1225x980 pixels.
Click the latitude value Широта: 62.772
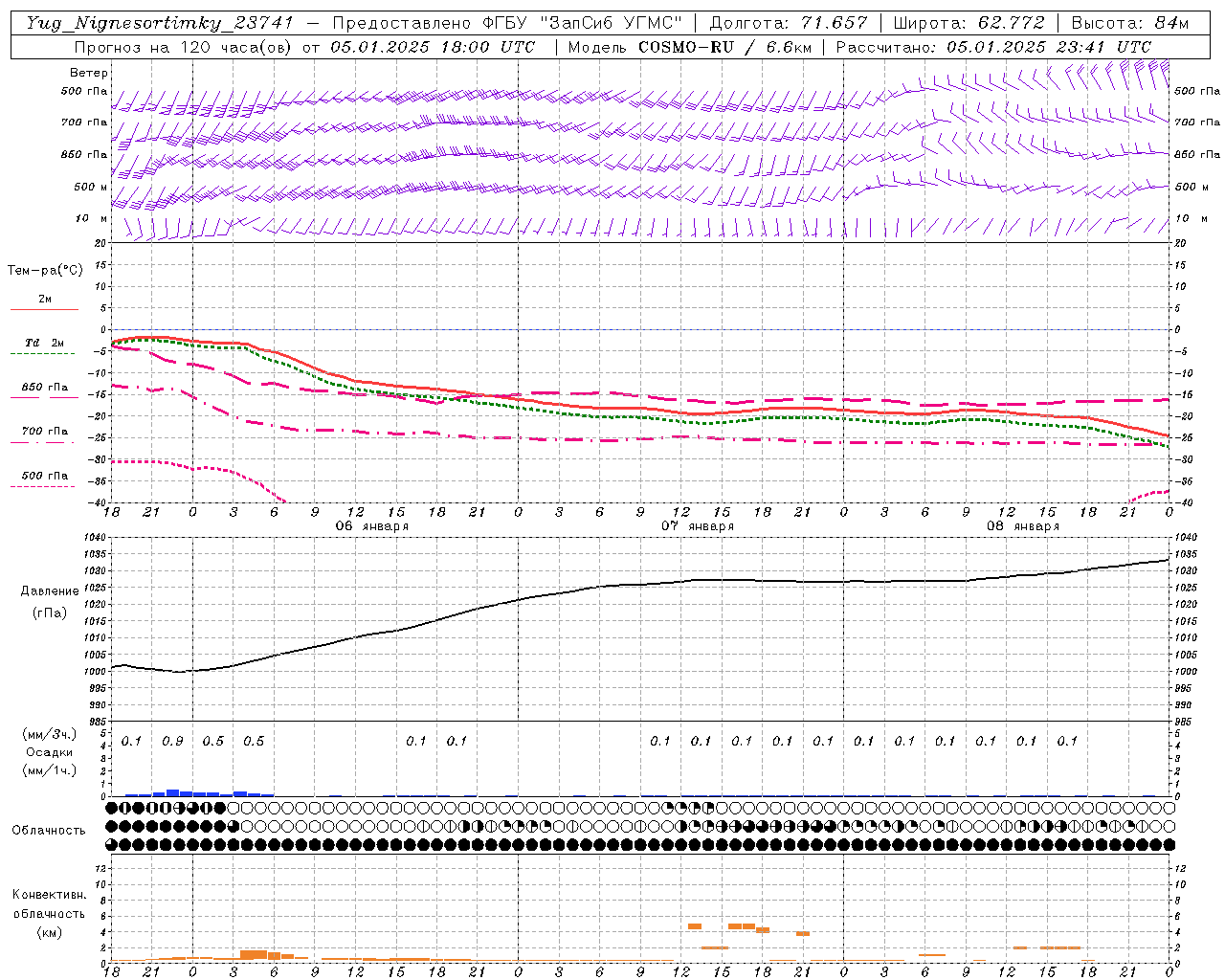tap(970, 23)
